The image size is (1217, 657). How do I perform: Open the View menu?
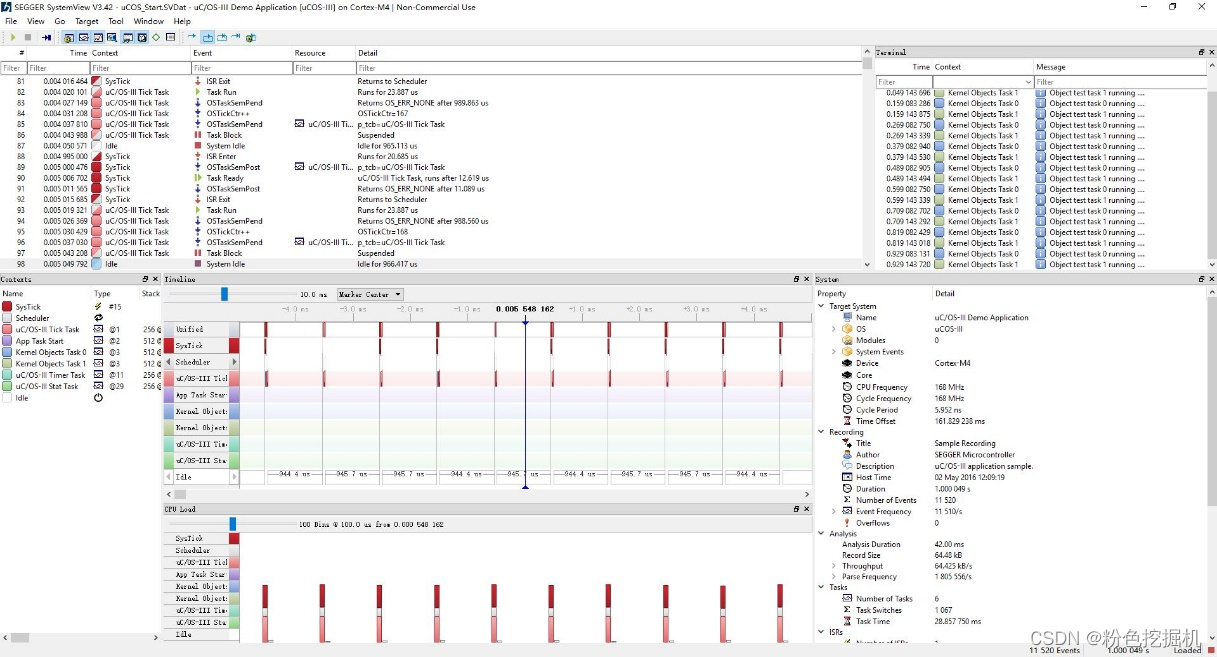point(36,21)
